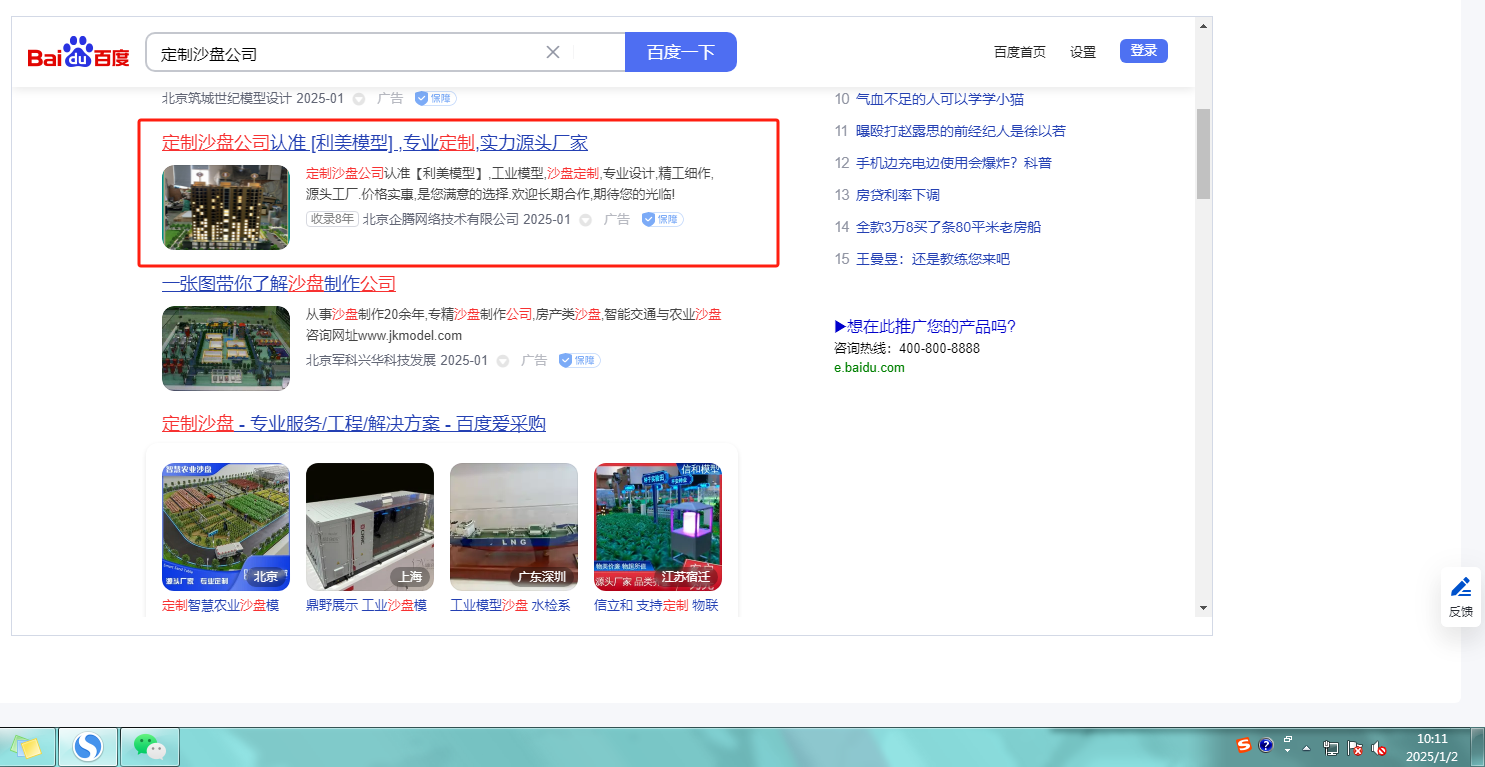Click the 北京 smart agriculture sand table image
The image size is (1485, 767).
(226, 527)
